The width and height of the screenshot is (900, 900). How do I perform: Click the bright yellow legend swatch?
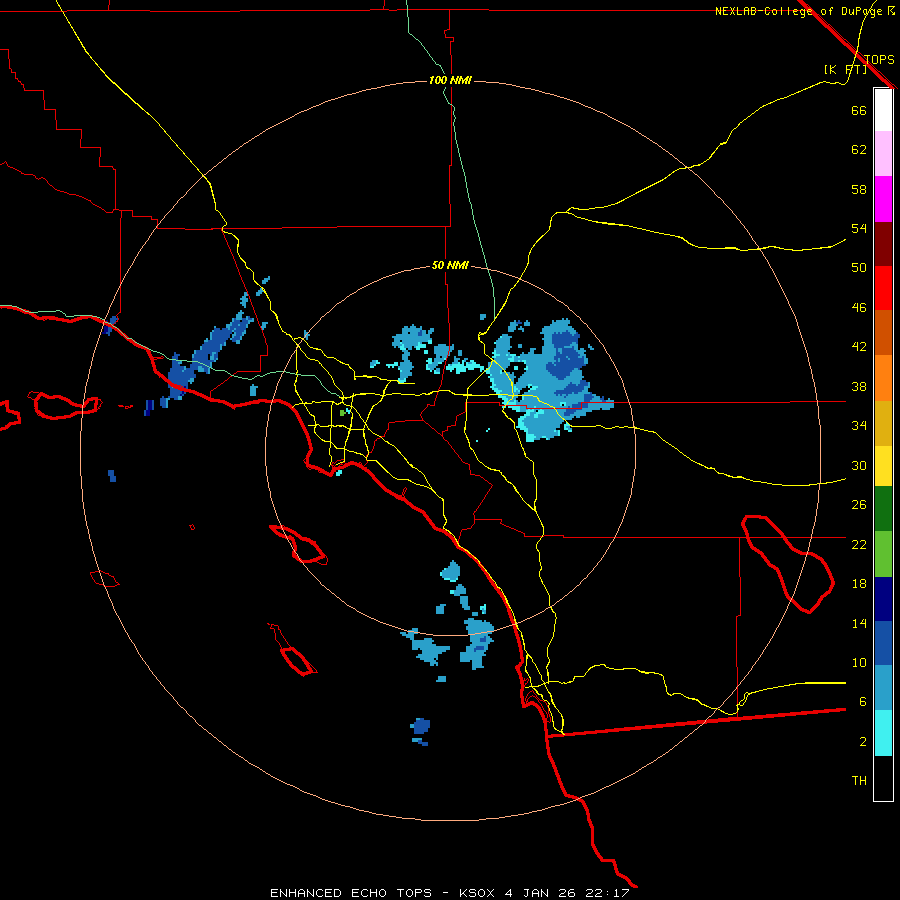pos(883,466)
